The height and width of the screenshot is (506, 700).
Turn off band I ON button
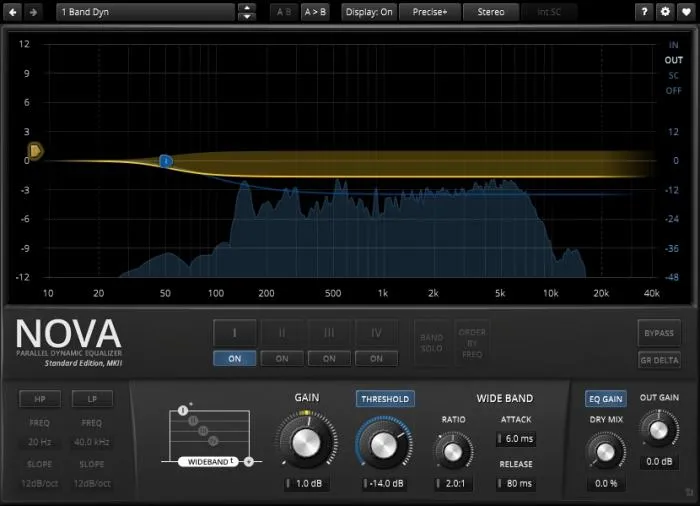click(235, 358)
